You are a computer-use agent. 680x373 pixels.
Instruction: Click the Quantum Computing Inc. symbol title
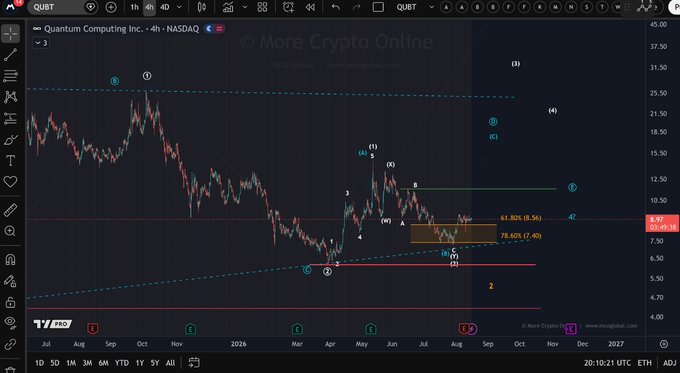coord(94,29)
